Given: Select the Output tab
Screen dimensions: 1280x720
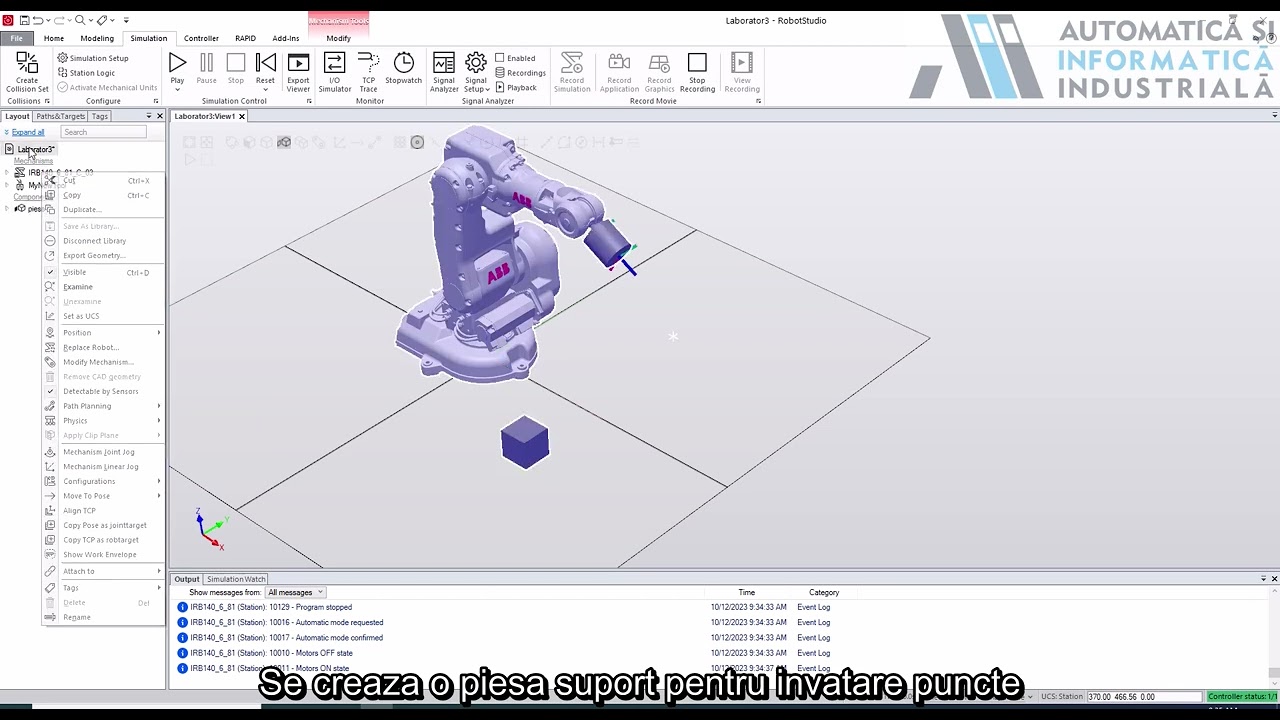Looking at the screenshot, I should click(187, 579).
